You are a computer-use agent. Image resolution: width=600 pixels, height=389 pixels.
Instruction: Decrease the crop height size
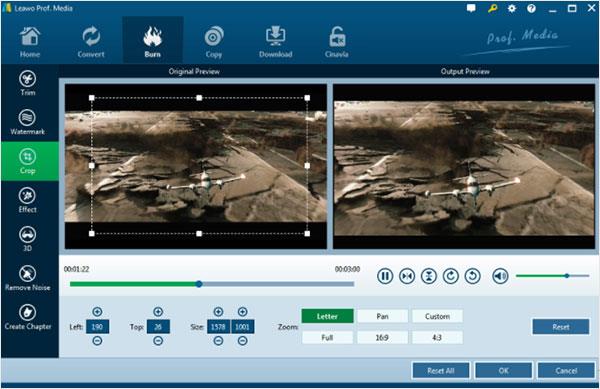click(242, 340)
